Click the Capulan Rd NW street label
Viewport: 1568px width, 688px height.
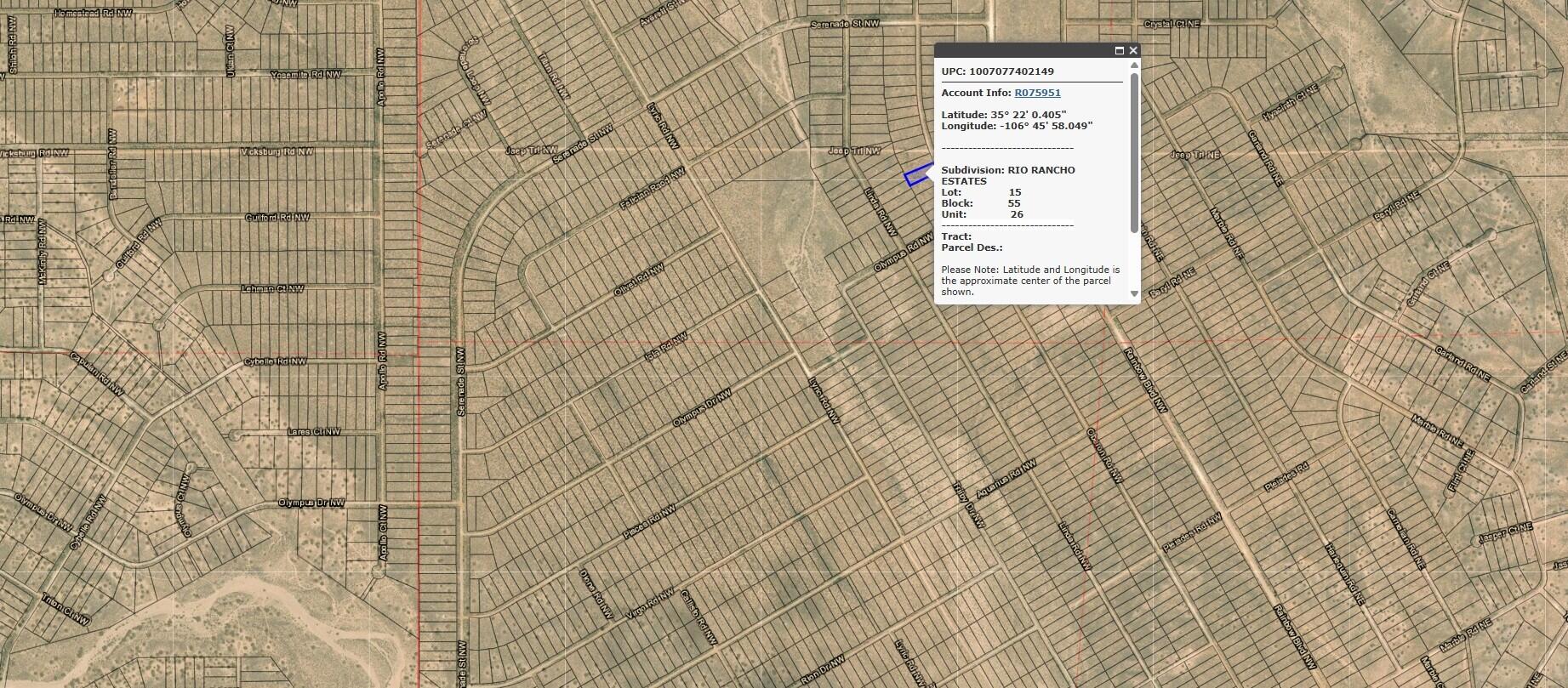coord(95,376)
